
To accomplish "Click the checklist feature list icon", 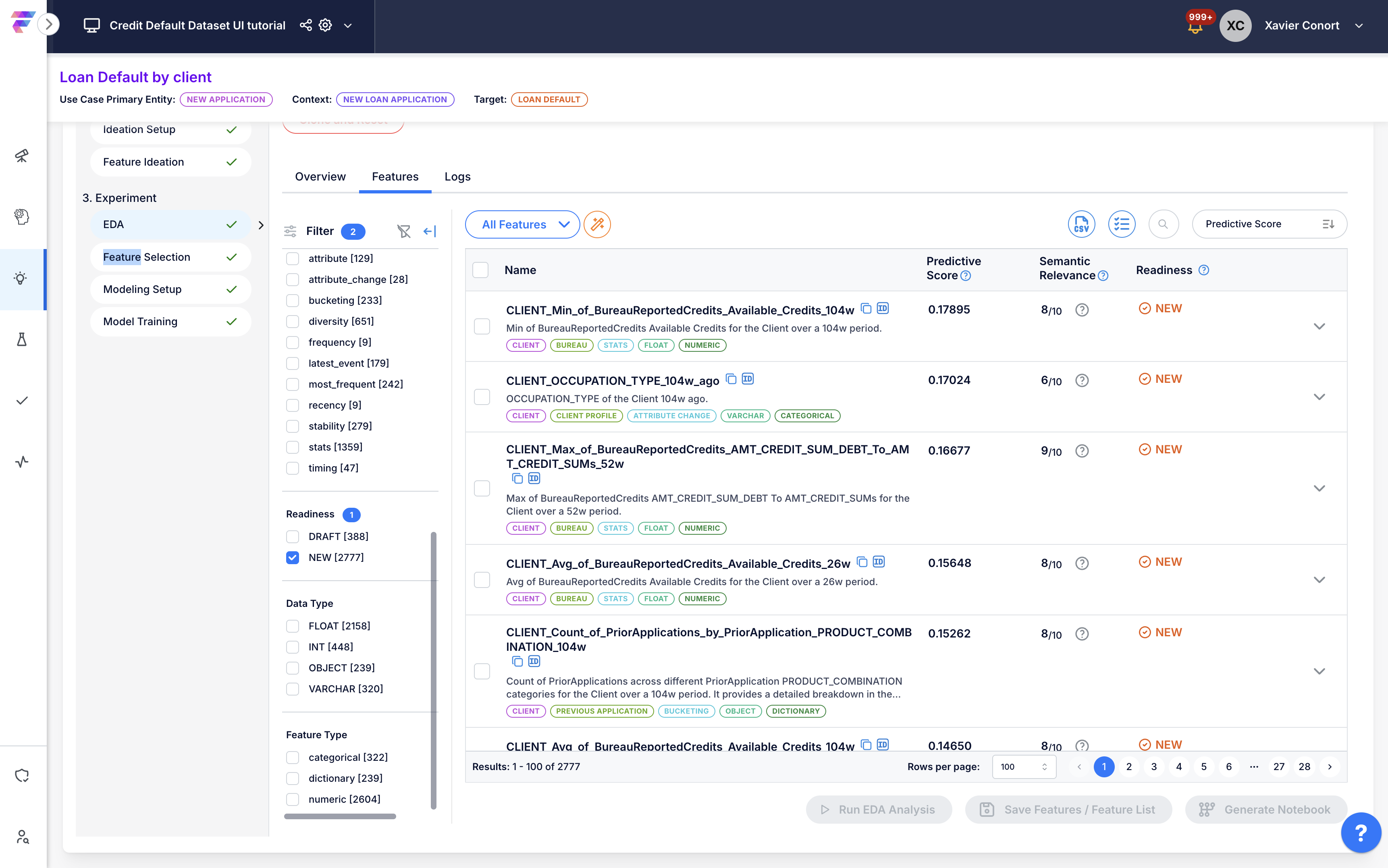I will [x=1121, y=224].
